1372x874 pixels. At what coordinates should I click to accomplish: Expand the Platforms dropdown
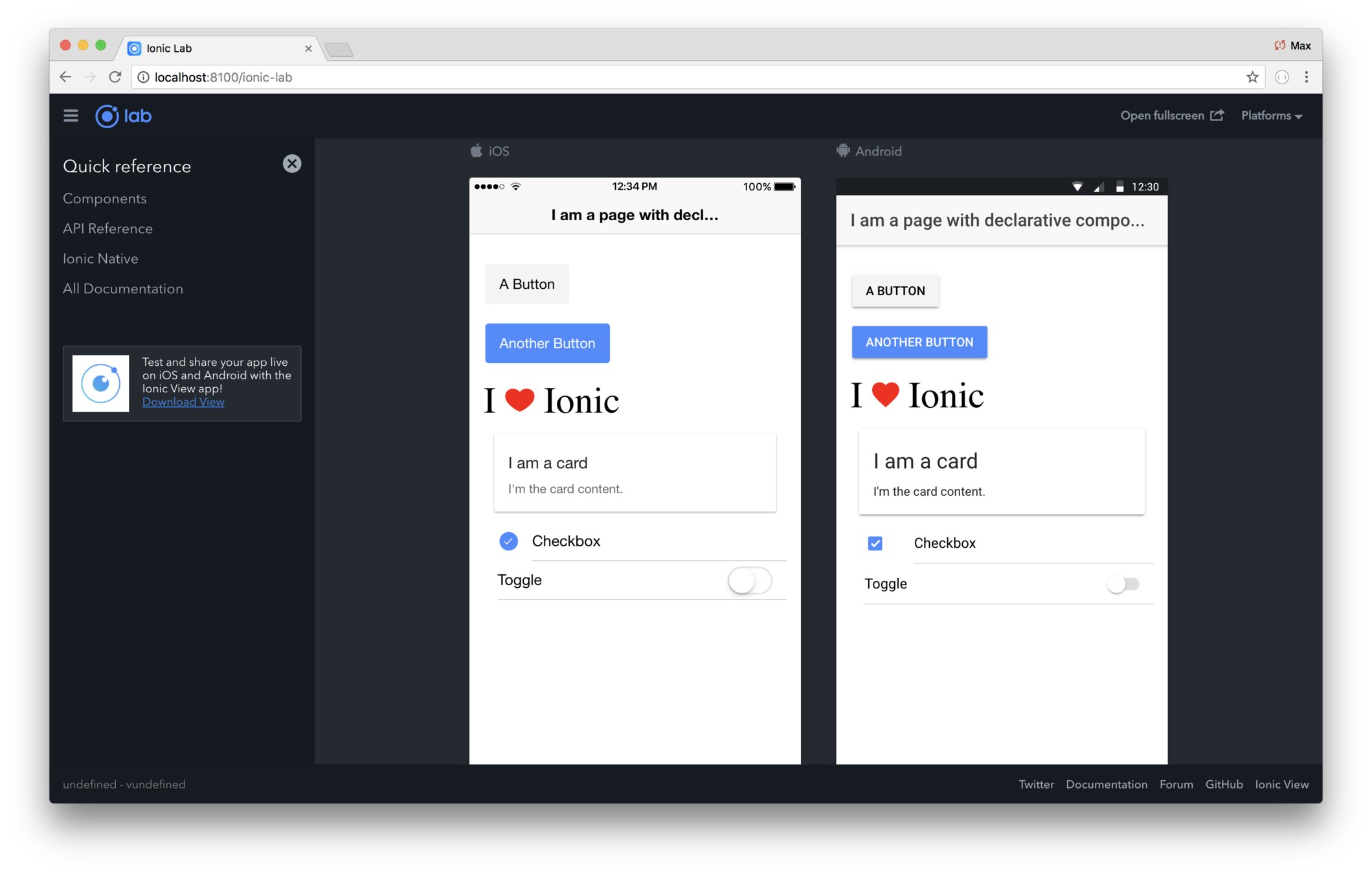(x=1271, y=116)
